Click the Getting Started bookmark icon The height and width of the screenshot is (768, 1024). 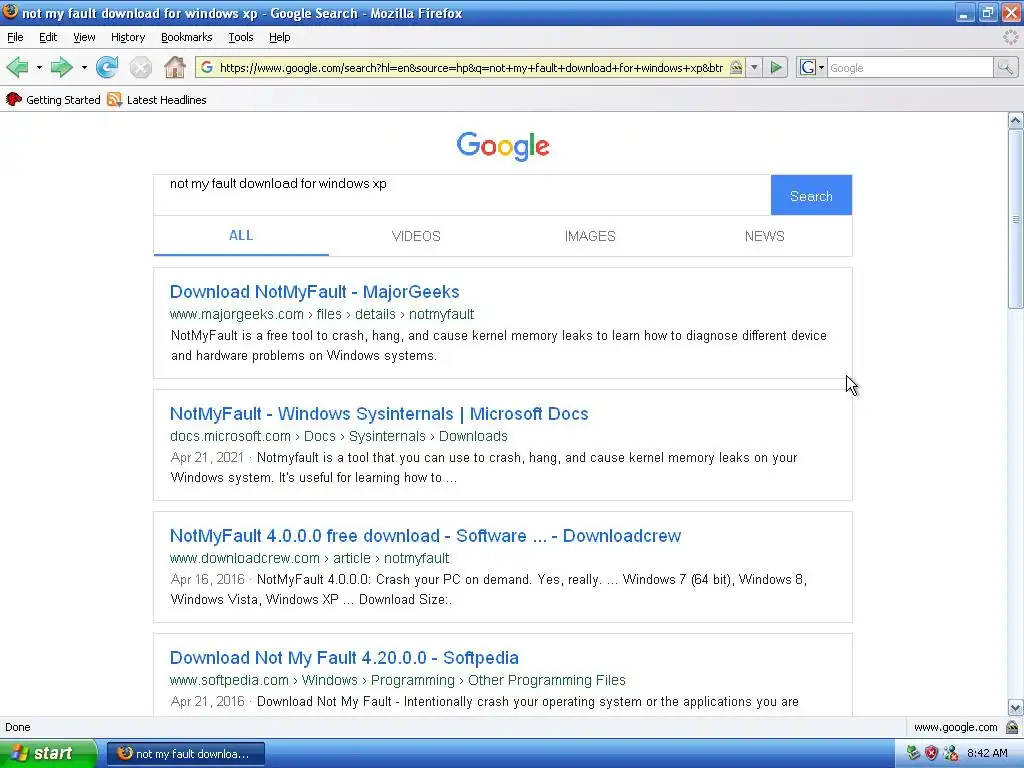(14, 99)
